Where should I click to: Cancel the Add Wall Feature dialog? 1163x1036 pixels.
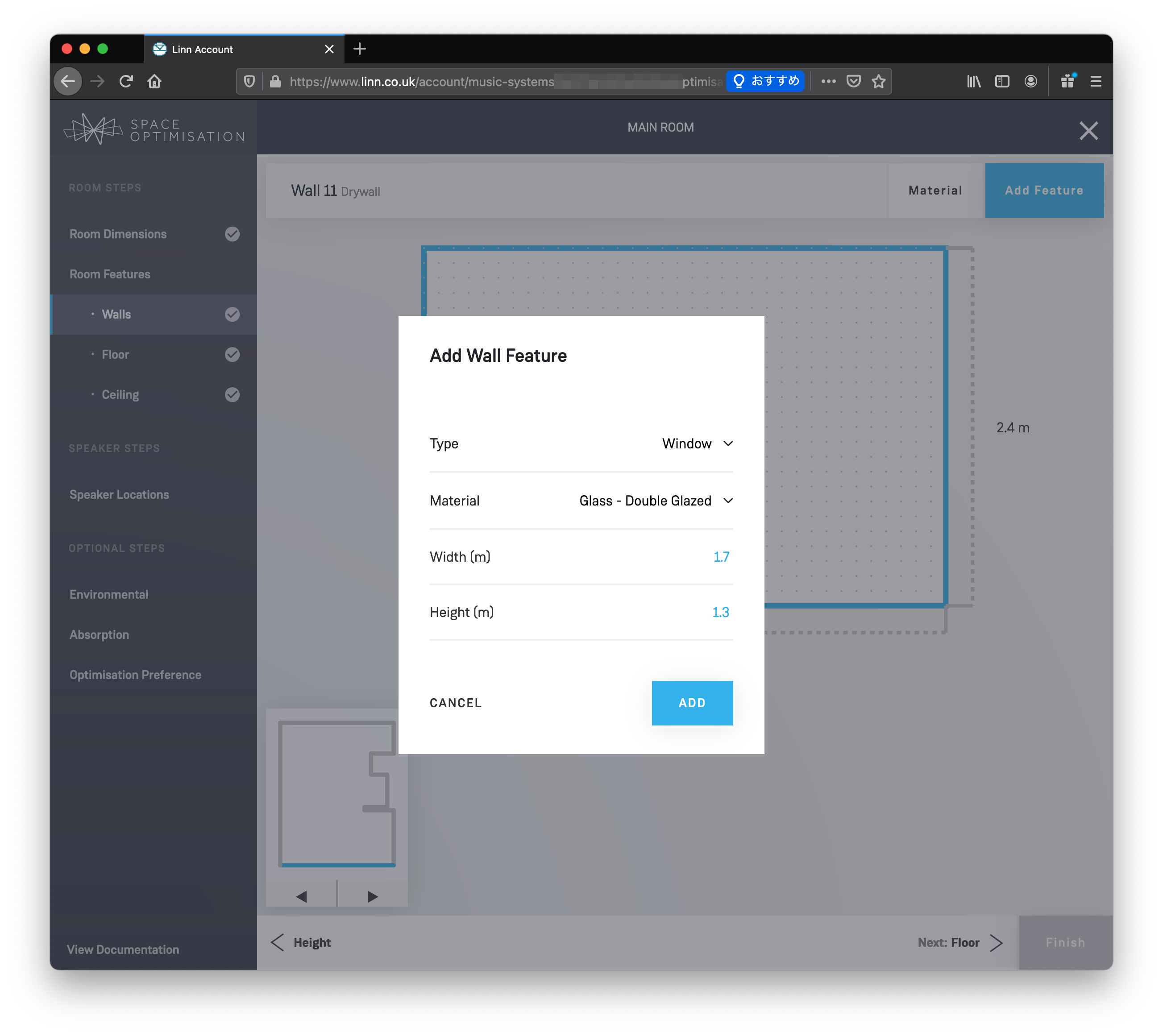tap(455, 703)
